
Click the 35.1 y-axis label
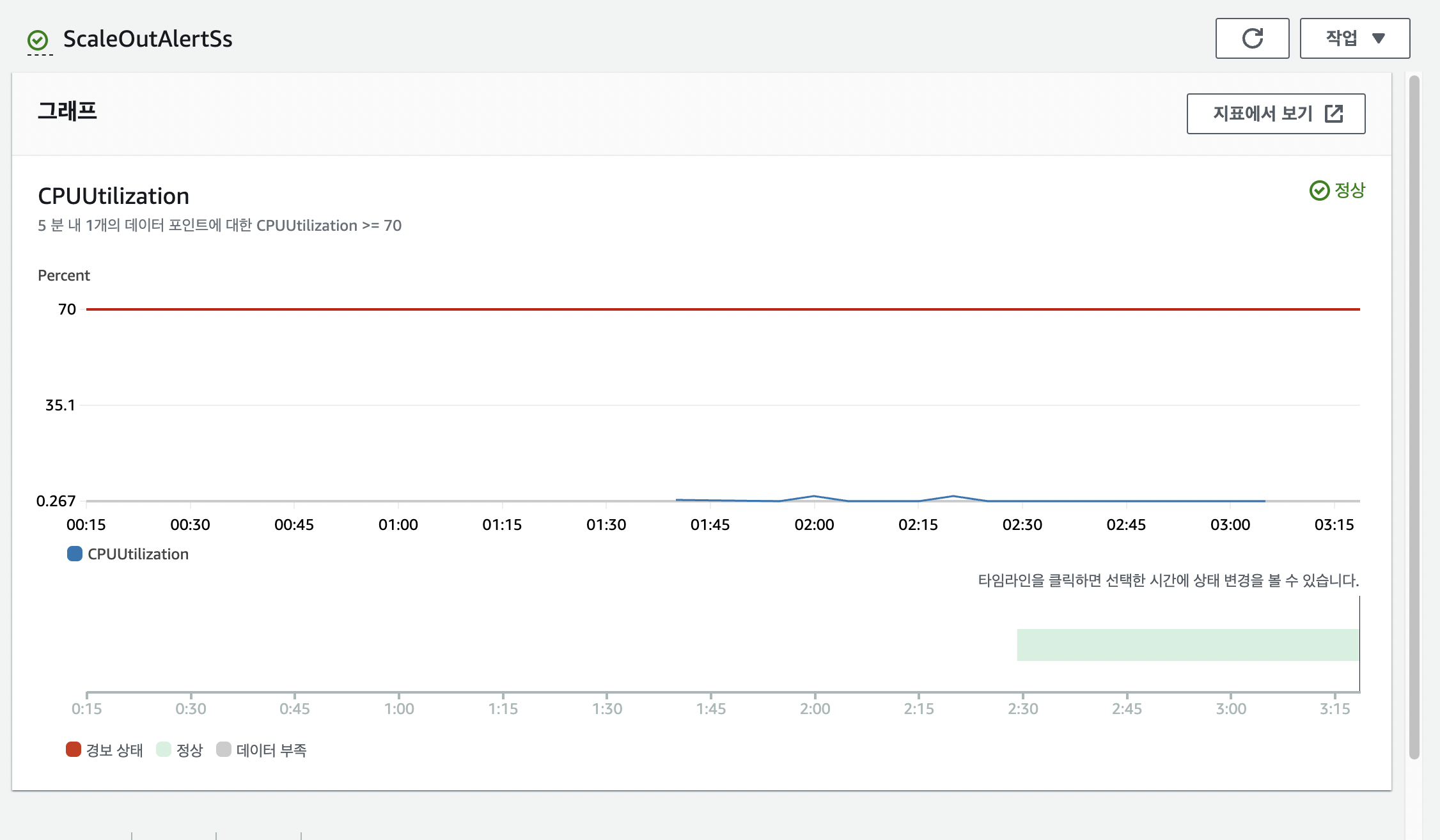tap(60, 405)
